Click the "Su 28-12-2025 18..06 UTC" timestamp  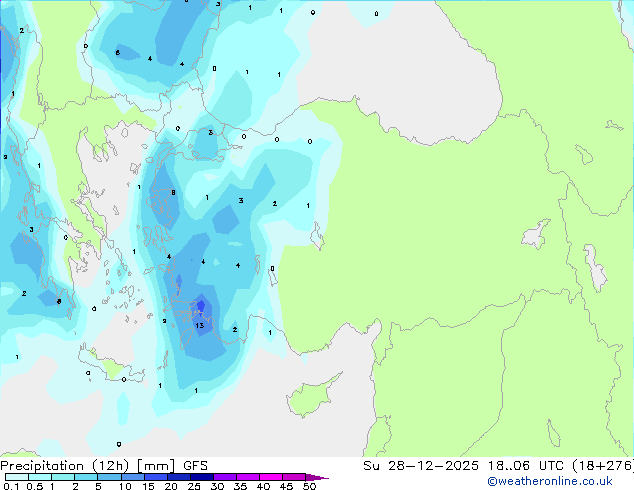coord(463,466)
